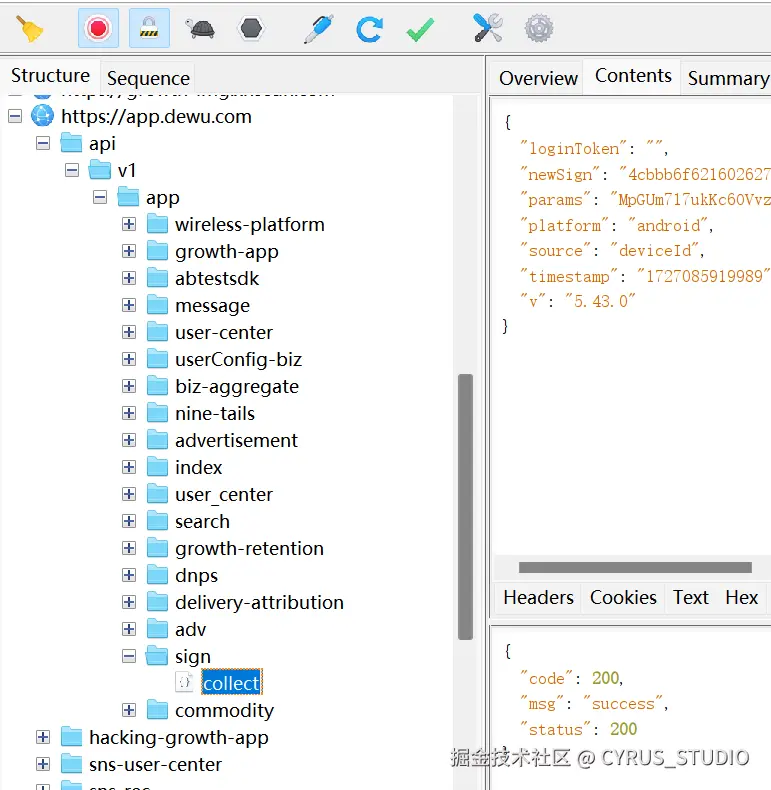Image resolution: width=771 pixels, height=790 pixels.
Task: Open the Contents tab
Action: pos(633,76)
